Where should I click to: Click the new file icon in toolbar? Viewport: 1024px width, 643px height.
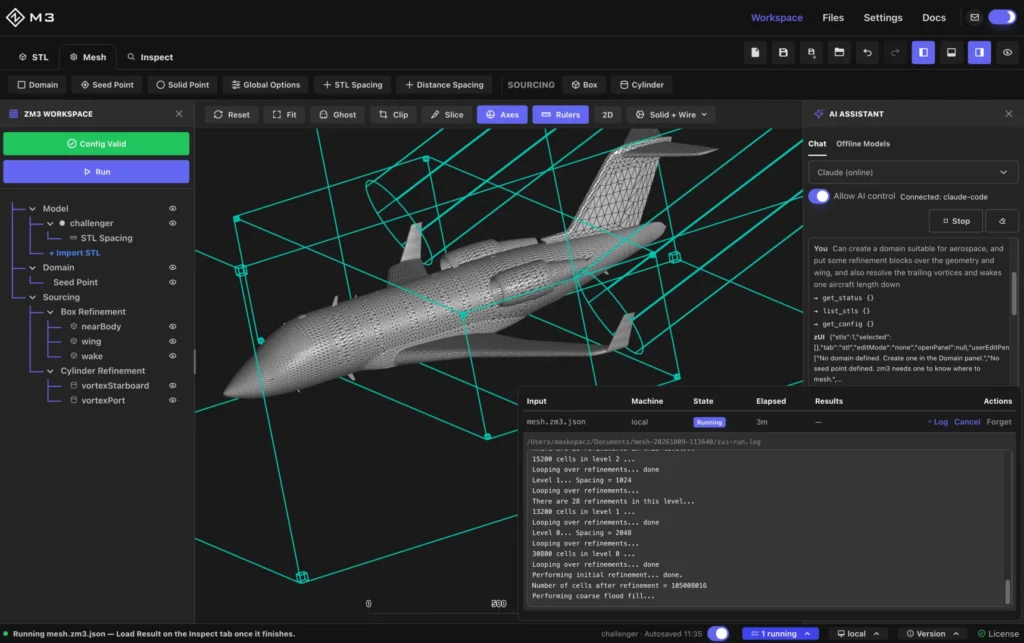coord(755,52)
